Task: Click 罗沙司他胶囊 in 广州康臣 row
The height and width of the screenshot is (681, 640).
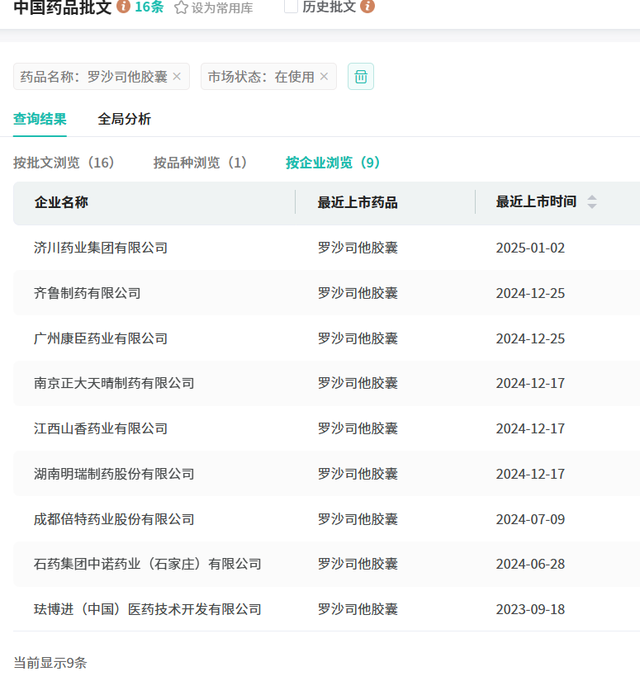Action: click(357, 338)
